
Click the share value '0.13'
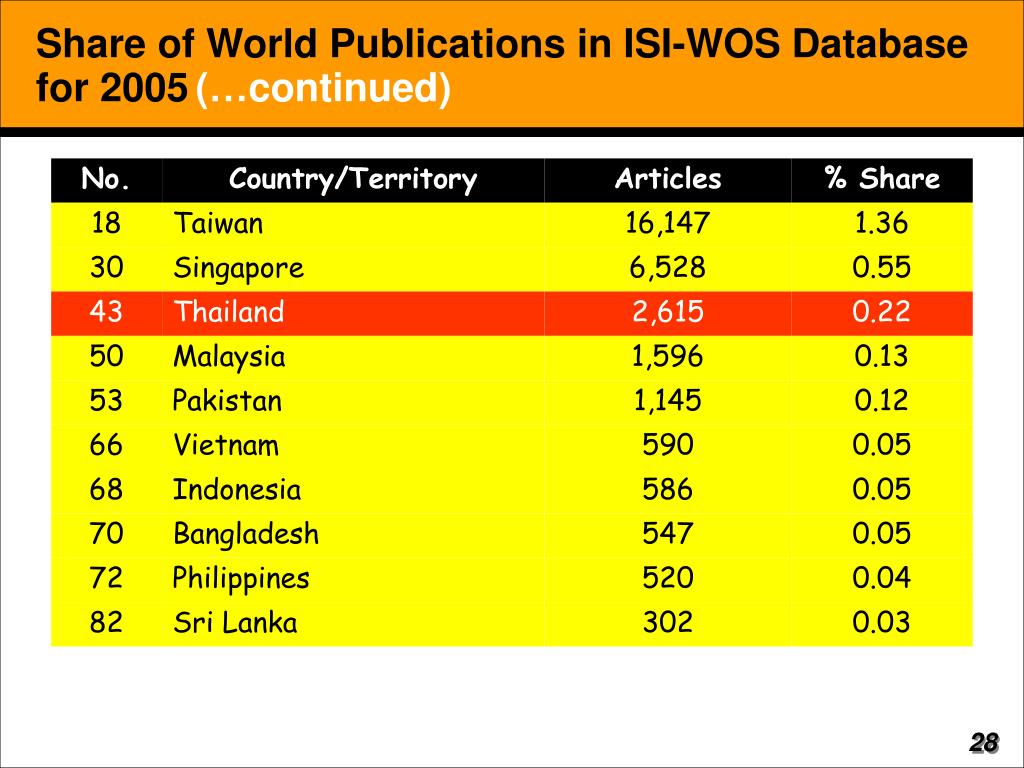point(882,356)
